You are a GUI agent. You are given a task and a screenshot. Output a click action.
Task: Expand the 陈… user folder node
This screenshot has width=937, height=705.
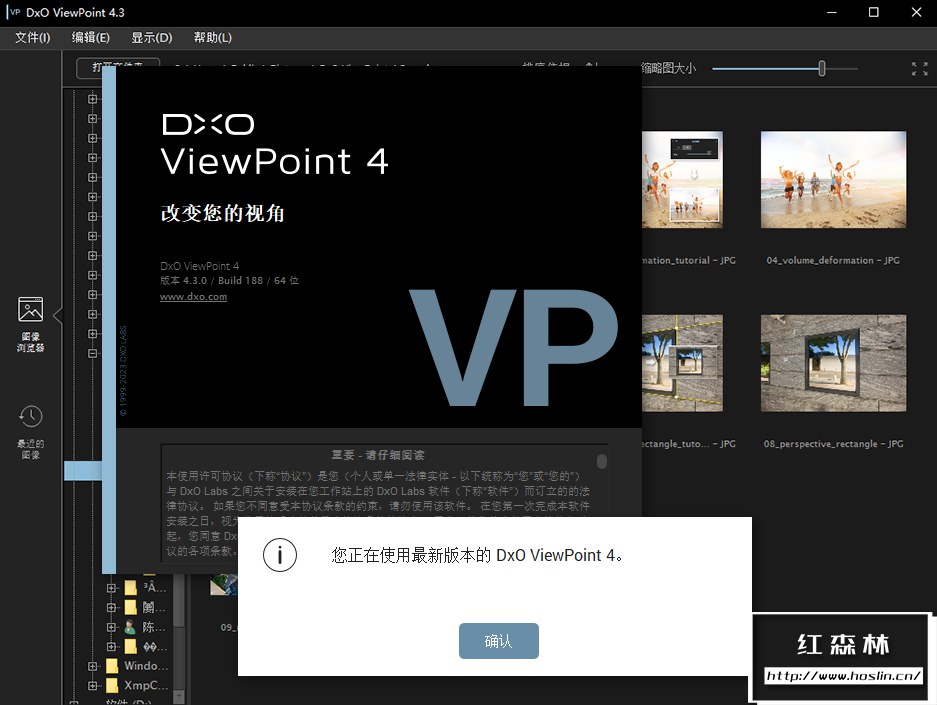pos(111,627)
